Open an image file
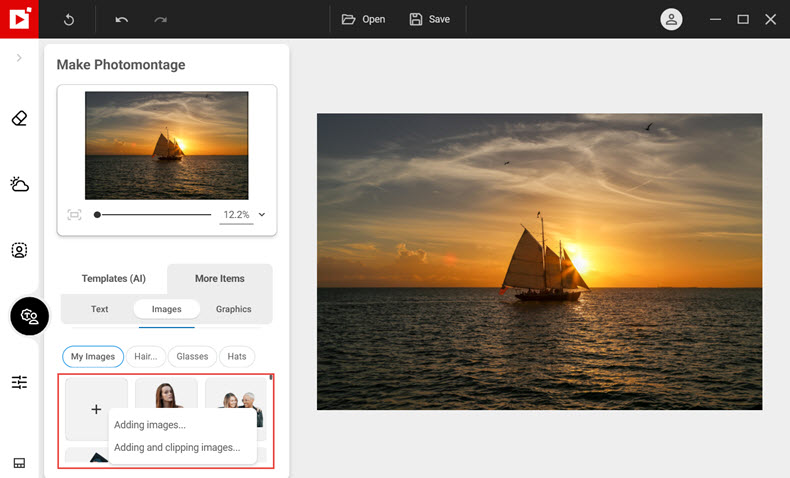 pyautogui.click(x=363, y=19)
